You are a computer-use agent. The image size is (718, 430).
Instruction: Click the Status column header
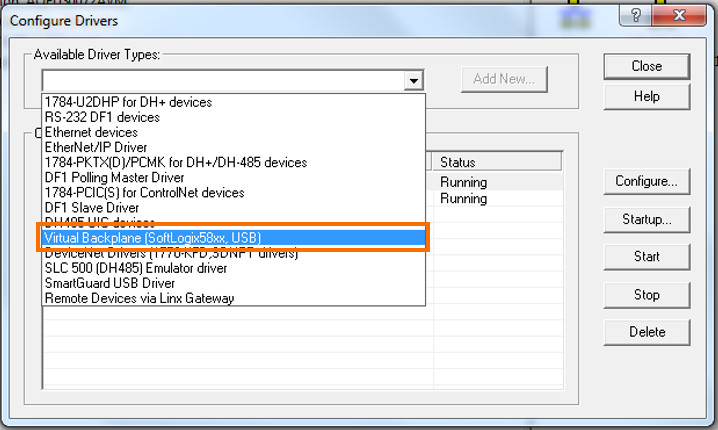coord(497,162)
